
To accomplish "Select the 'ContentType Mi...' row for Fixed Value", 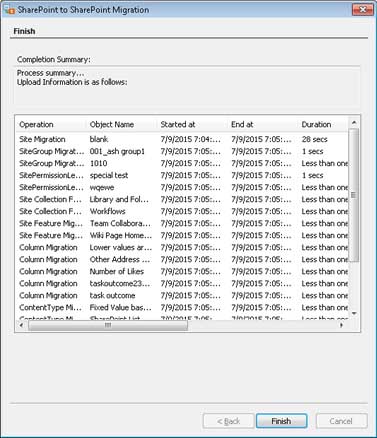I will click(182, 307).
